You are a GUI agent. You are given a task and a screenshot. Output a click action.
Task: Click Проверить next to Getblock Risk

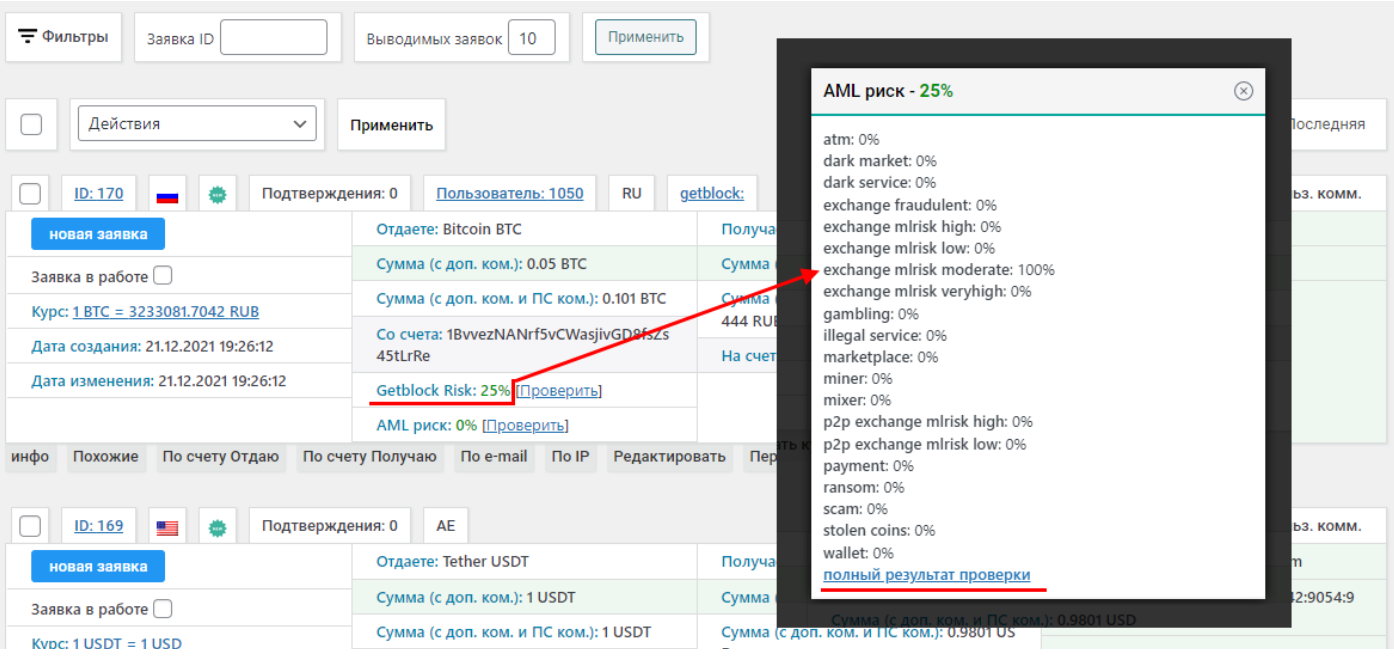[x=559, y=391]
